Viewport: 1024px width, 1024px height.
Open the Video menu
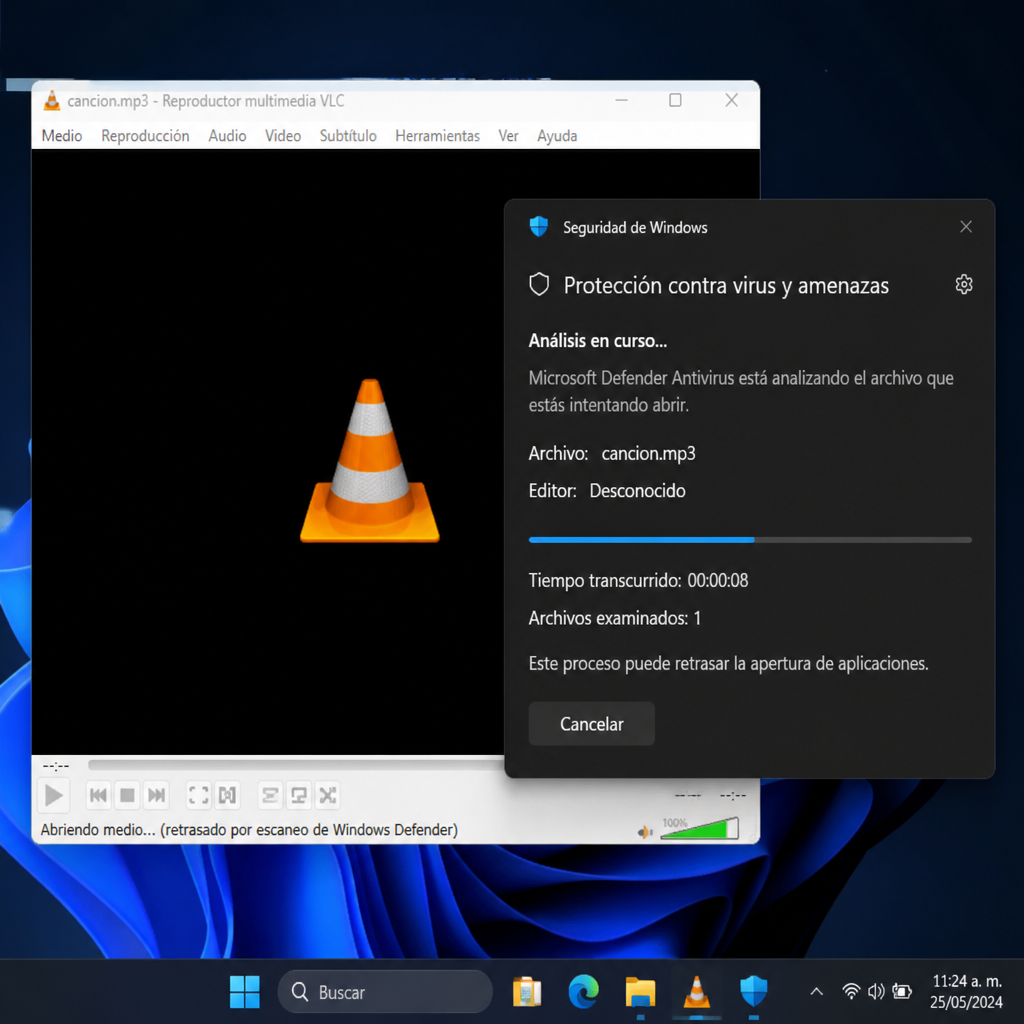[x=283, y=136]
